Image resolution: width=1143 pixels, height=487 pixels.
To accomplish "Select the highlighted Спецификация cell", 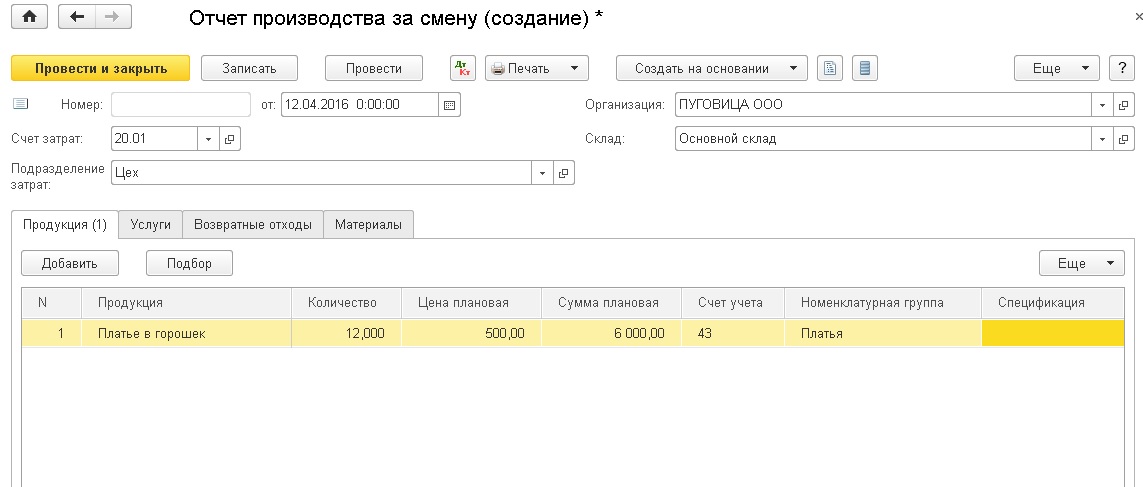I will tap(1053, 333).
